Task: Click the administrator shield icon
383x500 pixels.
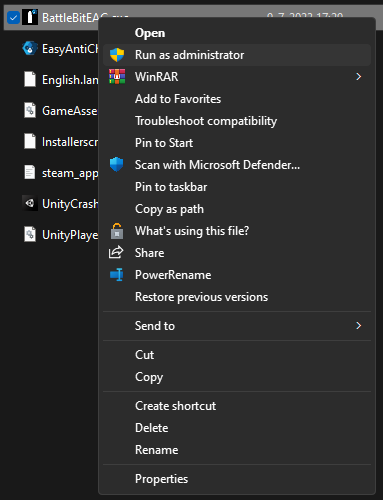Action: pyautogui.click(x=117, y=55)
